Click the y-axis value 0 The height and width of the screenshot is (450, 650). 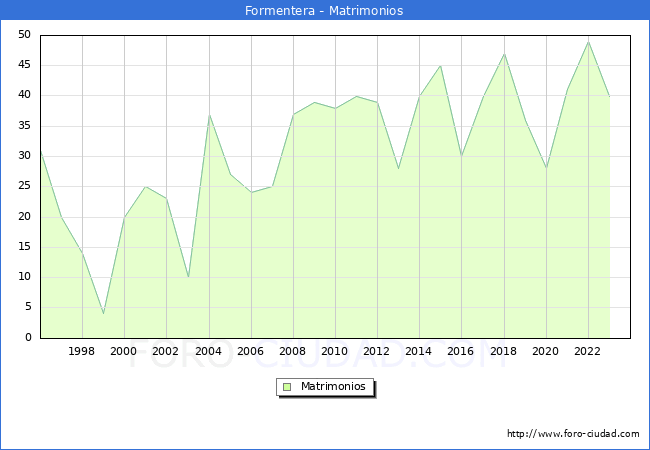tap(28, 338)
